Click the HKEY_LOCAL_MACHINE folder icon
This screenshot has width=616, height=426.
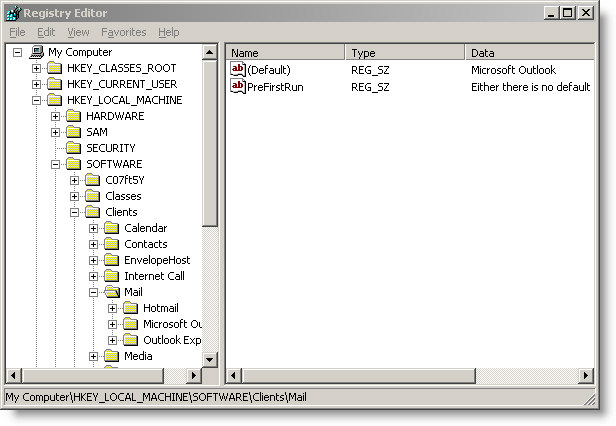55,100
